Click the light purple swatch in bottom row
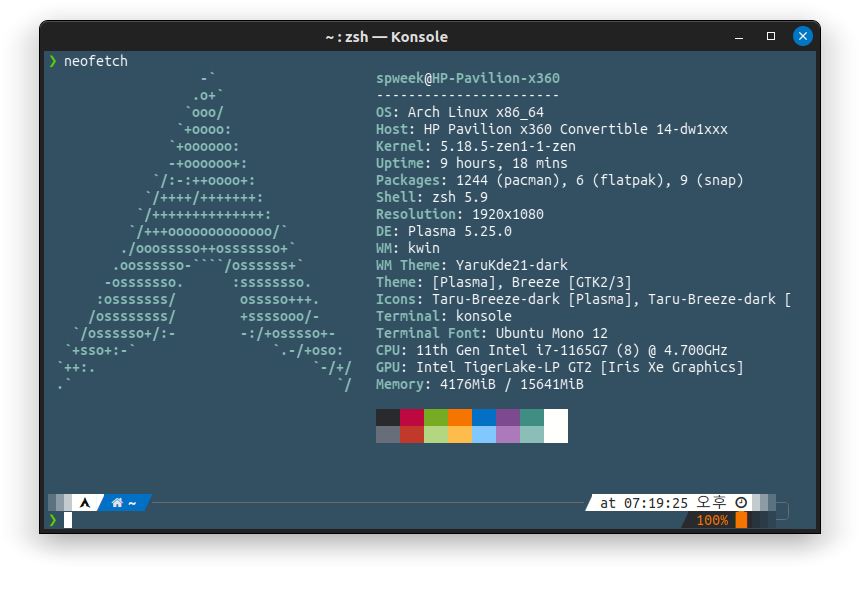The image size is (860, 589). (x=508, y=434)
